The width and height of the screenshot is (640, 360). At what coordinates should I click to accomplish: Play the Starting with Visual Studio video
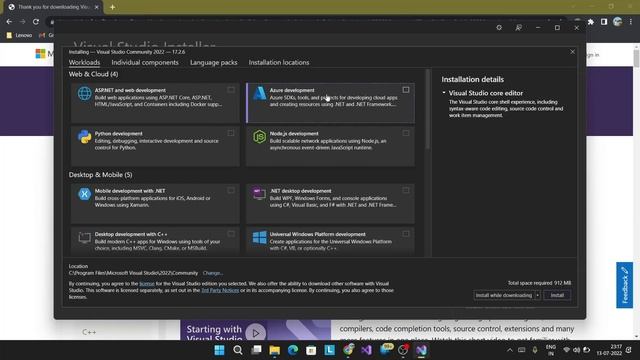pyautogui.click(x=256, y=333)
